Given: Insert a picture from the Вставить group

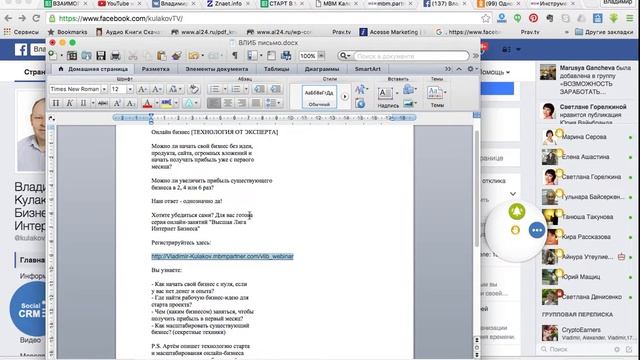Looking at the screenshot, I should [x=408, y=104].
